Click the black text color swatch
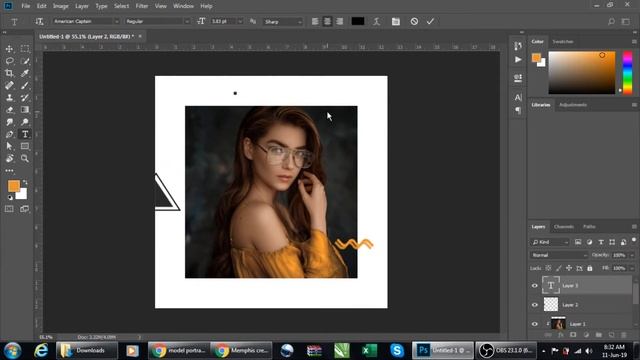Screen dimensions: 640x360 (358, 21)
